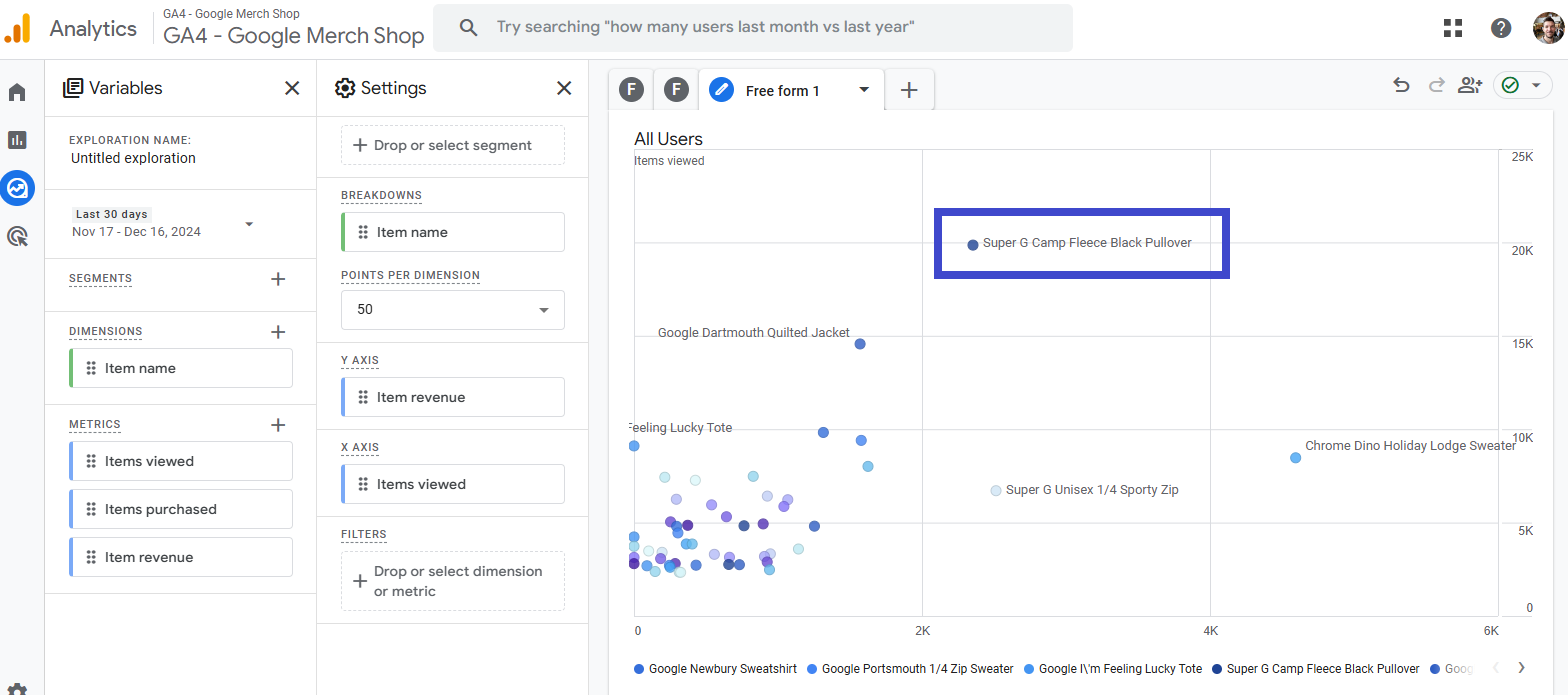Click the Google Dartmouth Quilted Jacket data point

[860, 344]
